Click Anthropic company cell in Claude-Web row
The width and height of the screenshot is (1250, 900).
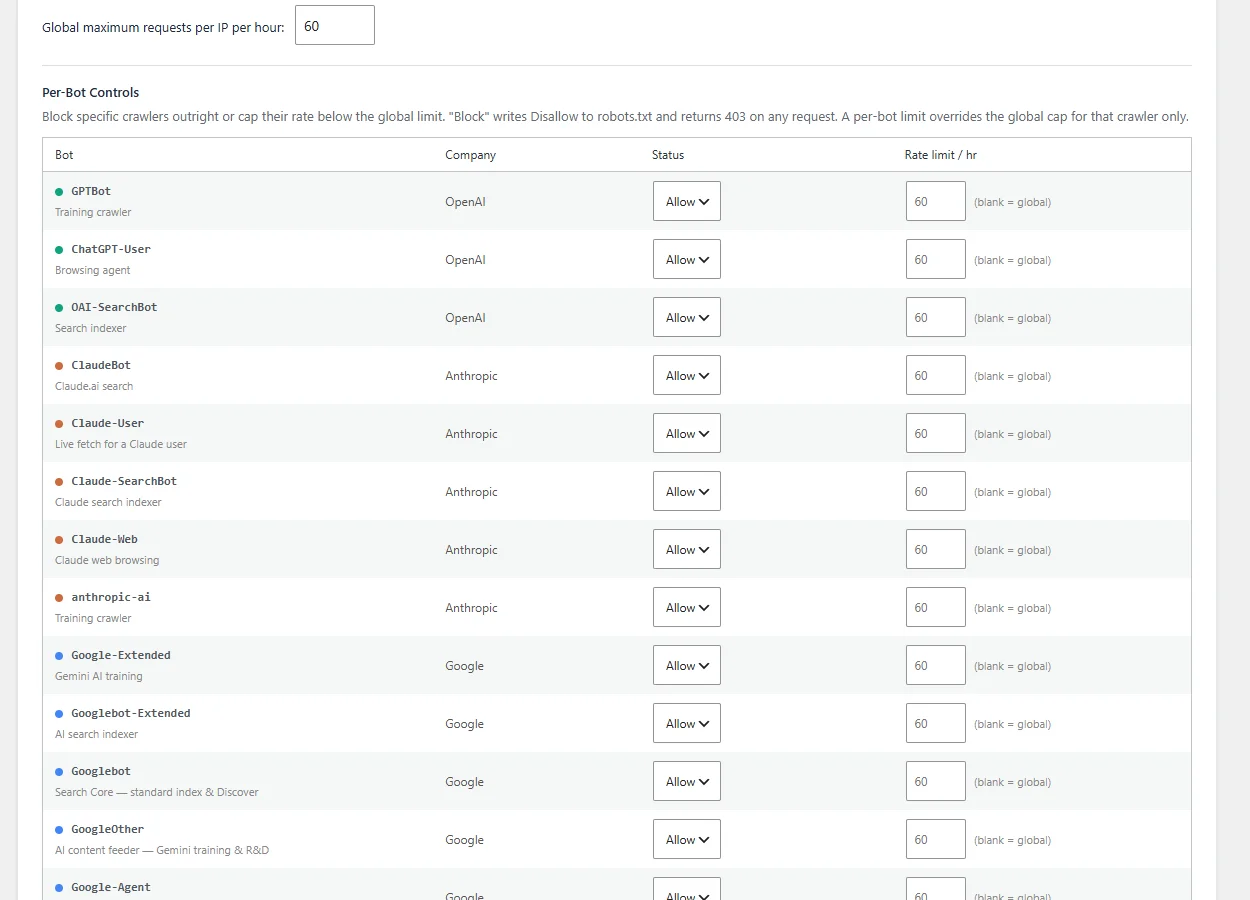471,549
